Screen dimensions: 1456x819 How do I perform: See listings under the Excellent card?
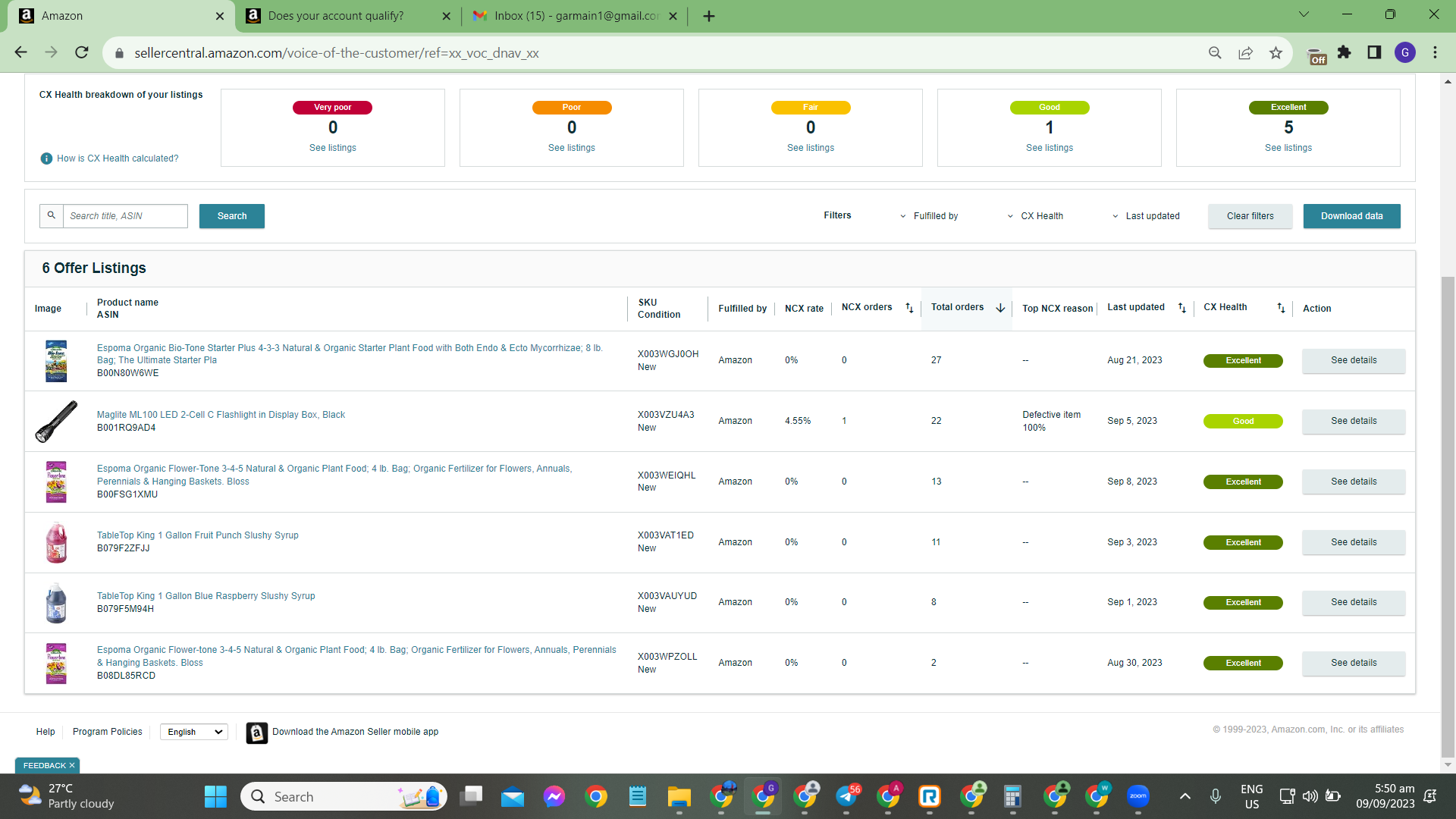click(1288, 148)
